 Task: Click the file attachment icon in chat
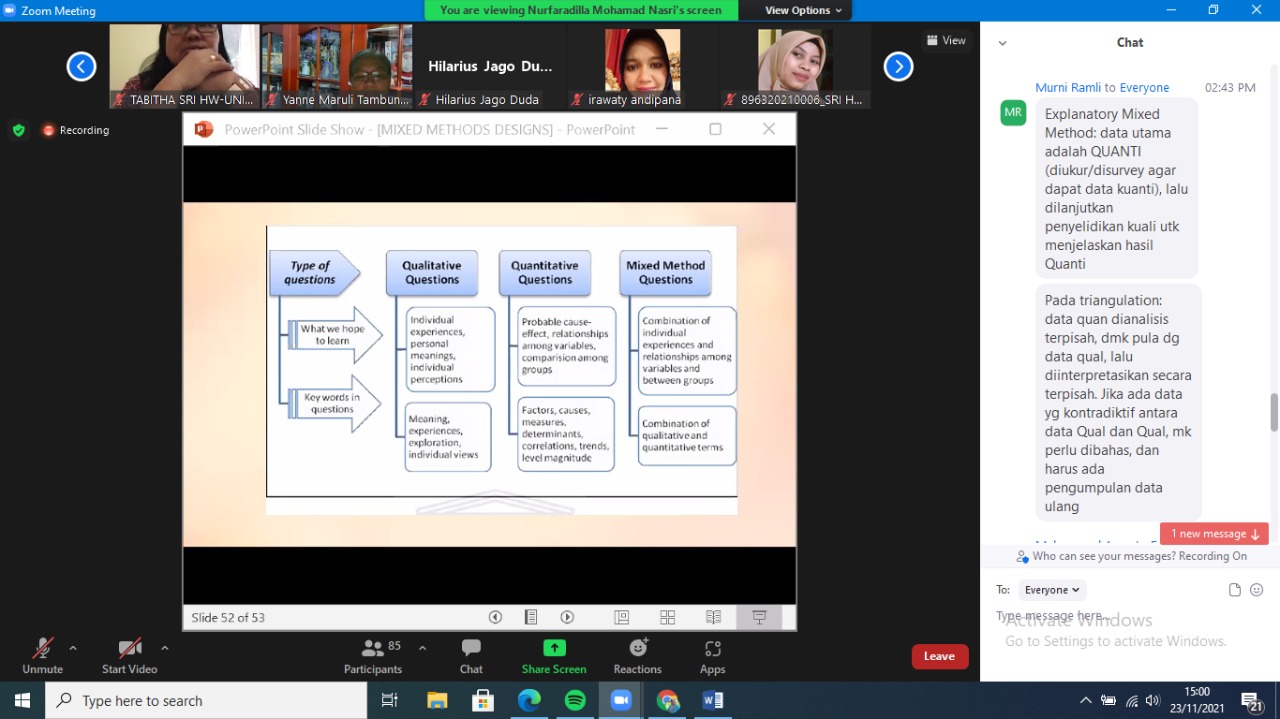tap(1235, 590)
